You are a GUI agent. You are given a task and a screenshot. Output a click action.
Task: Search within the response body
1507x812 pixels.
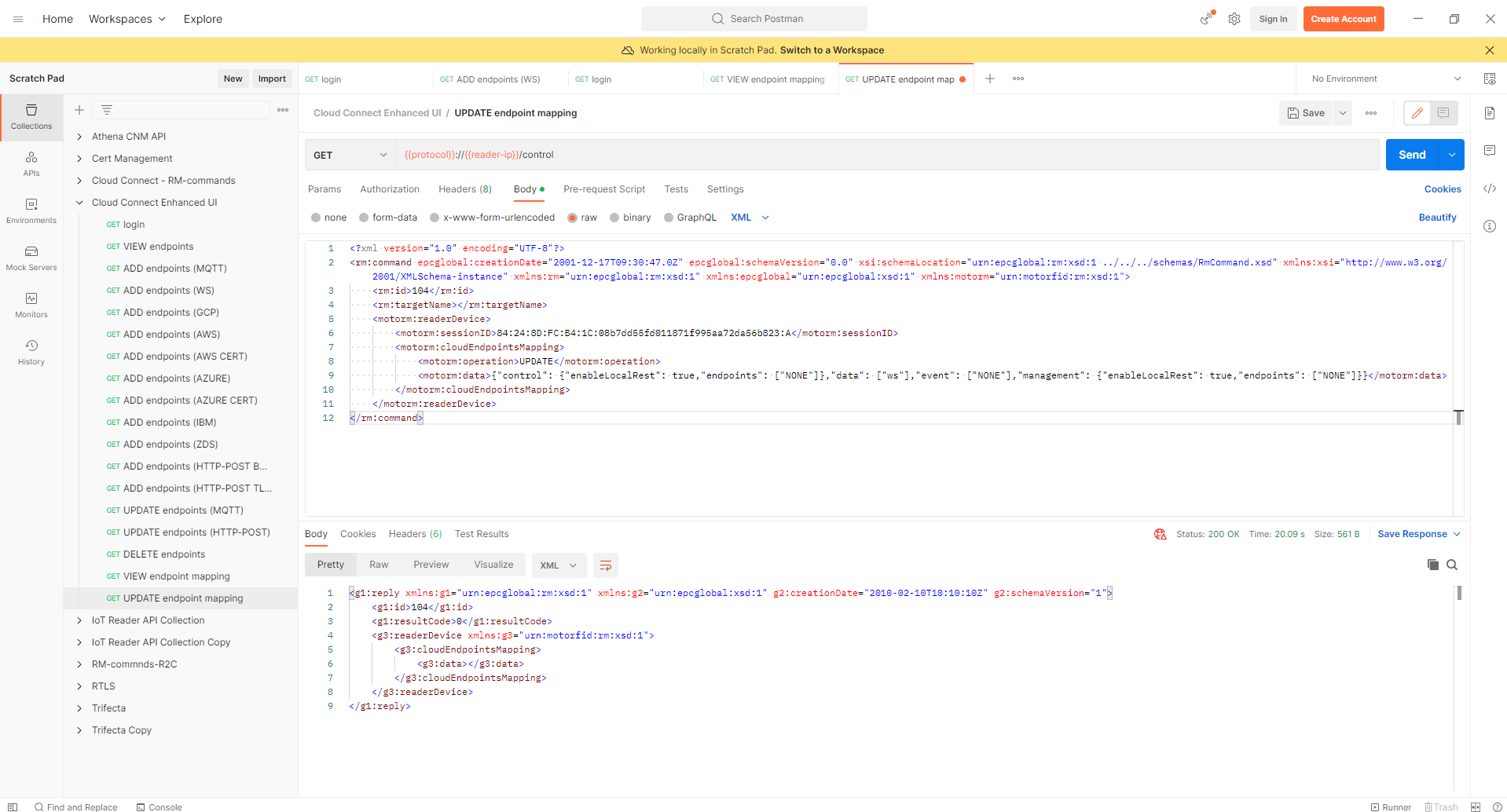(x=1452, y=565)
